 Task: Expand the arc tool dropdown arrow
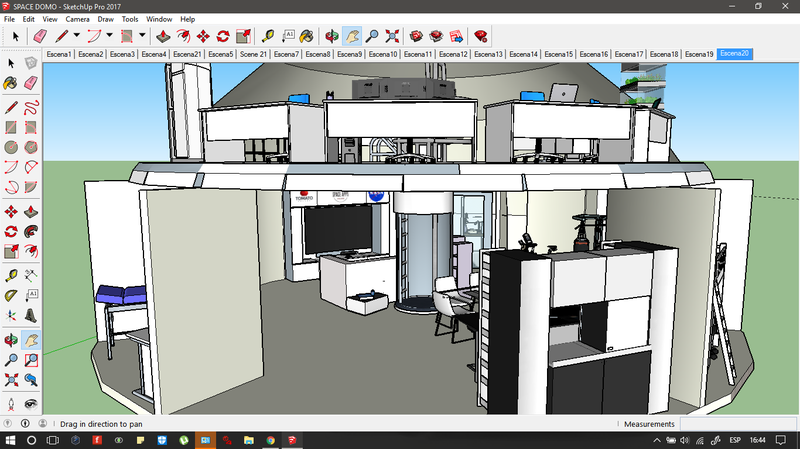108,36
